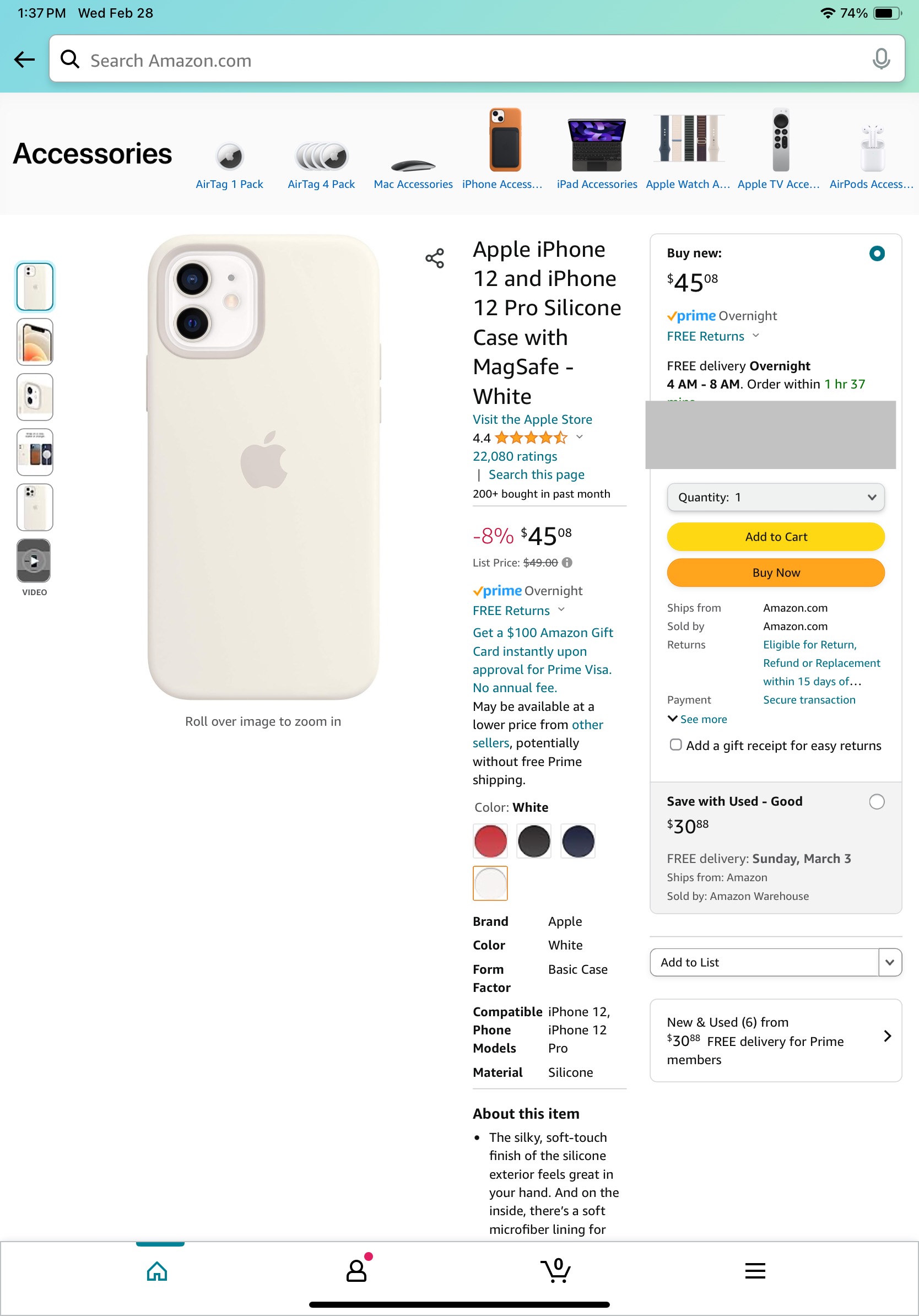Visit the Apple Store link
Viewport: 919px width, 1316px height.
pyautogui.click(x=532, y=419)
